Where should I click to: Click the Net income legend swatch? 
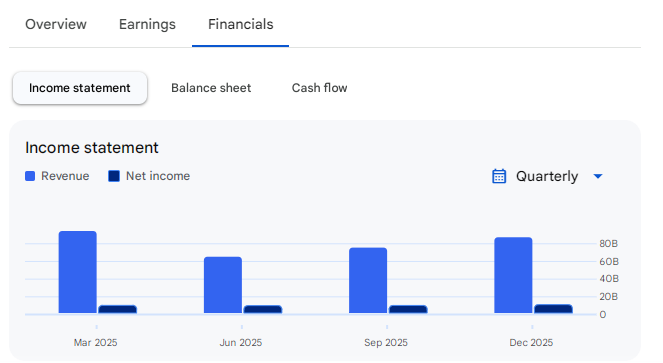[114, 176]
